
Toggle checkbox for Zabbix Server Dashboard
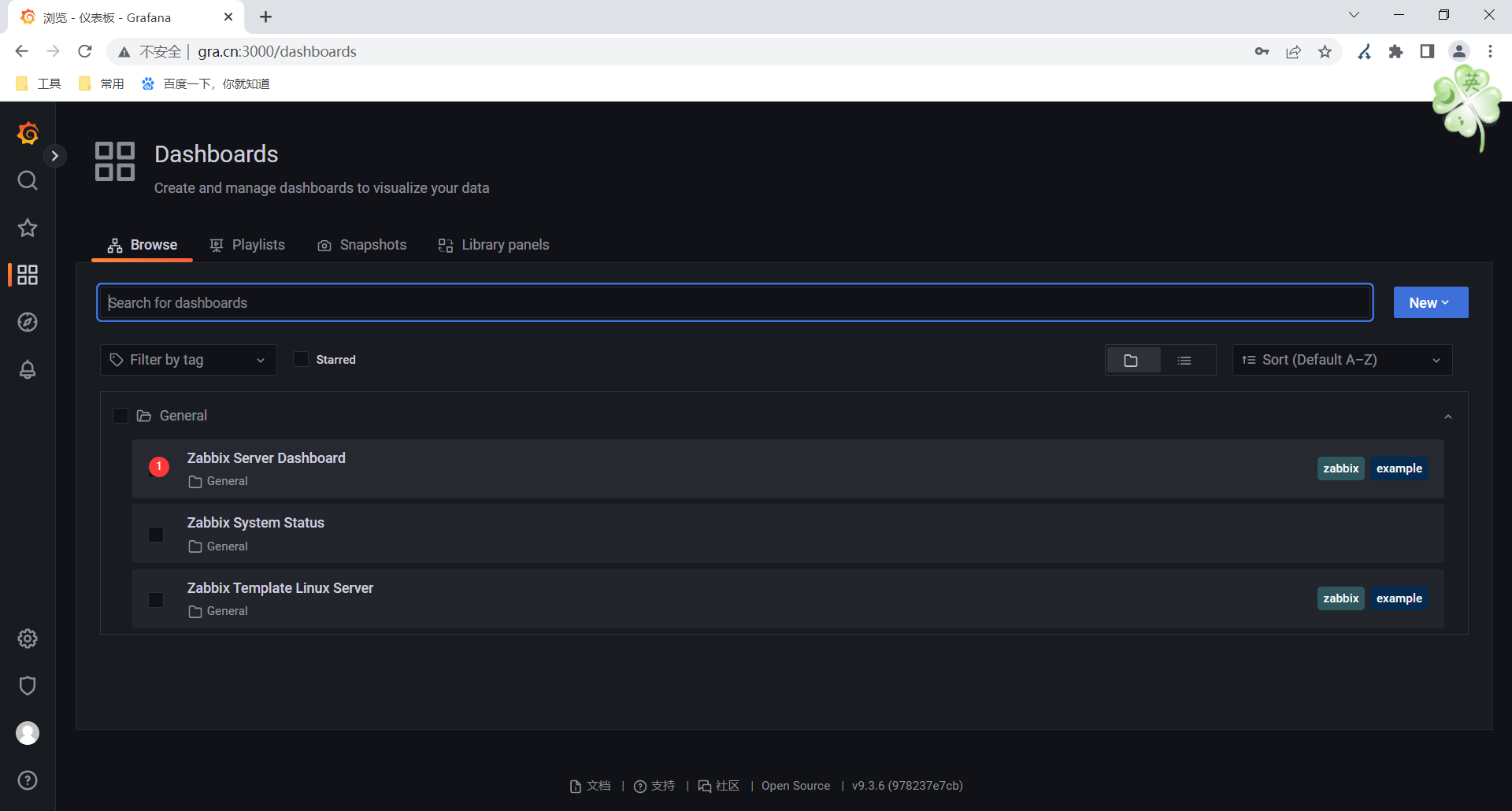point(158,468)
